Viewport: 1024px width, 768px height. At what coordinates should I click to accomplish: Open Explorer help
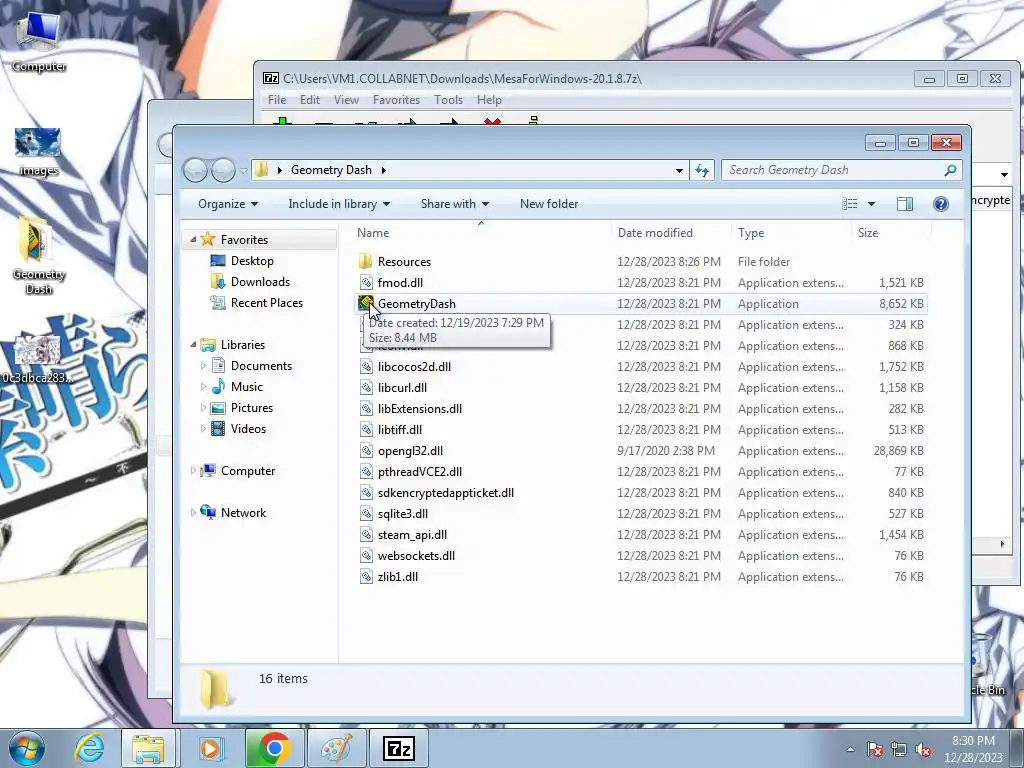[940, 204]
